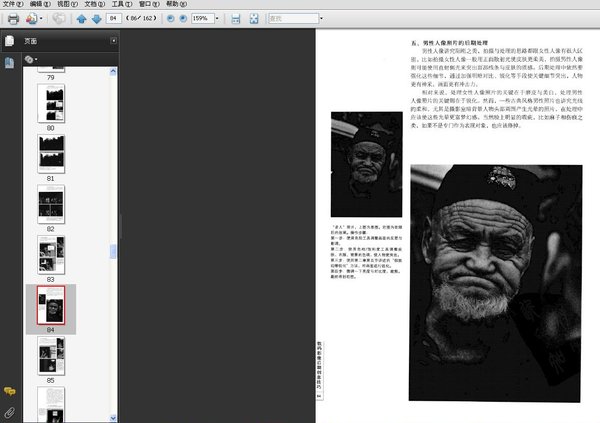
Task: Click the fit full page icon
Action: [254, 18]
